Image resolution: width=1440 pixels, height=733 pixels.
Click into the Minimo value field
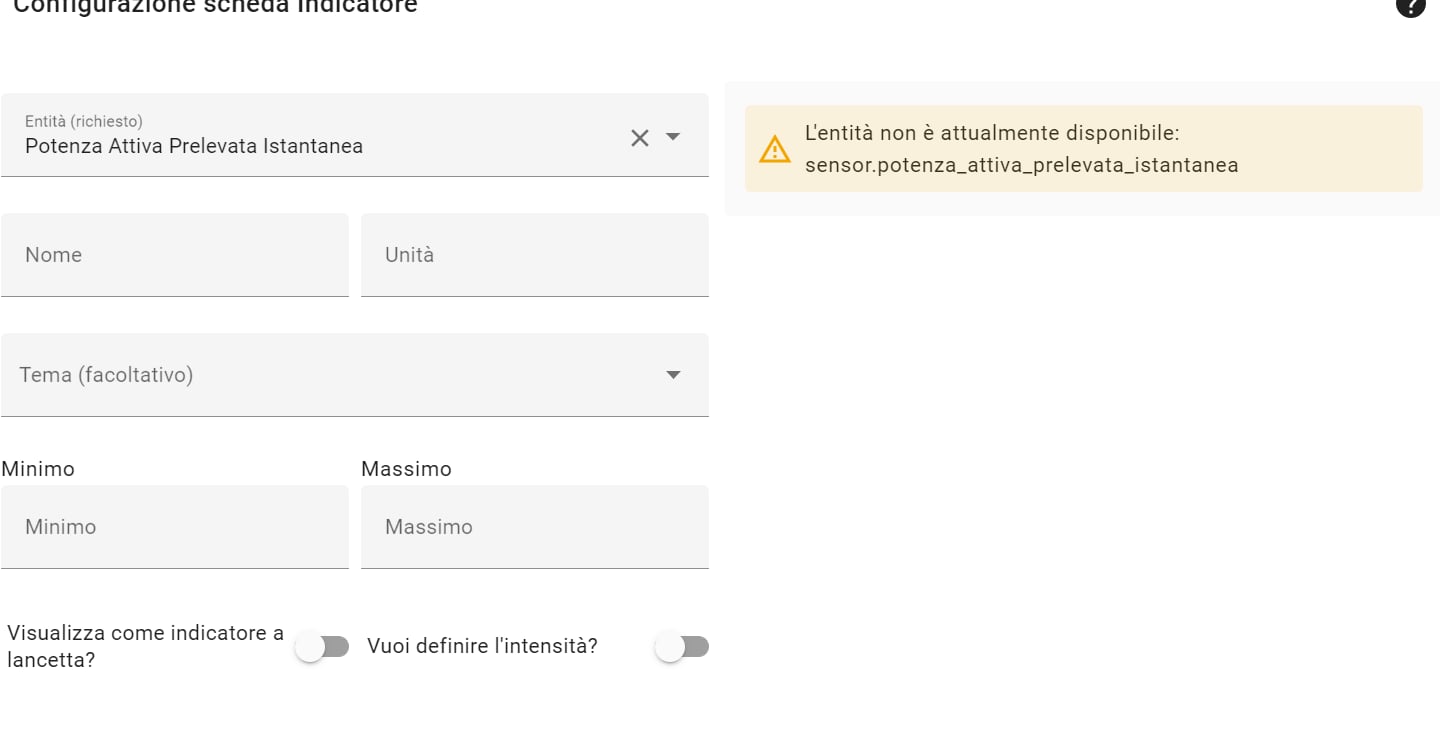tap(175, 527)
